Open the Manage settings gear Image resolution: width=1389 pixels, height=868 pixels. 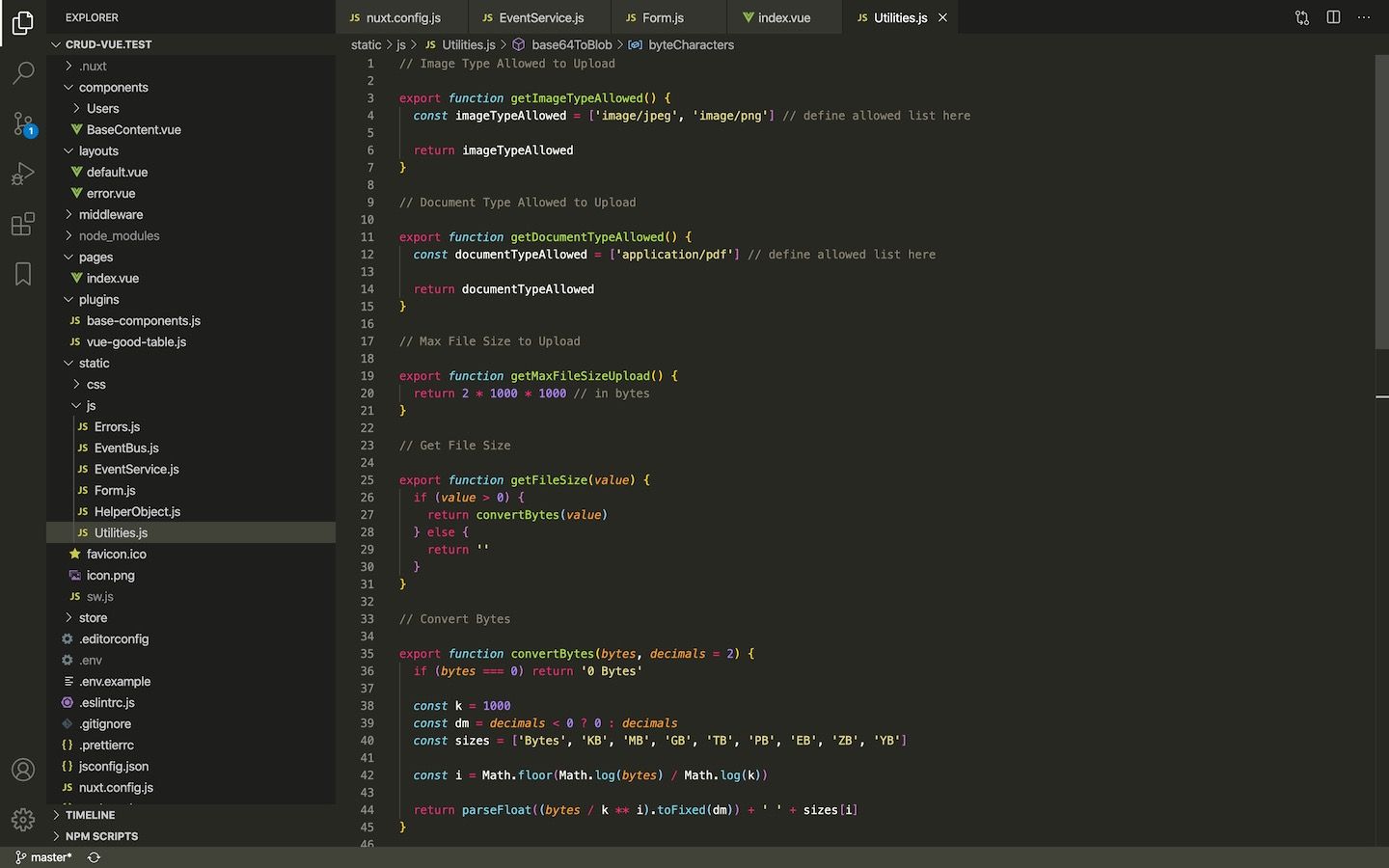coord(23,820)
